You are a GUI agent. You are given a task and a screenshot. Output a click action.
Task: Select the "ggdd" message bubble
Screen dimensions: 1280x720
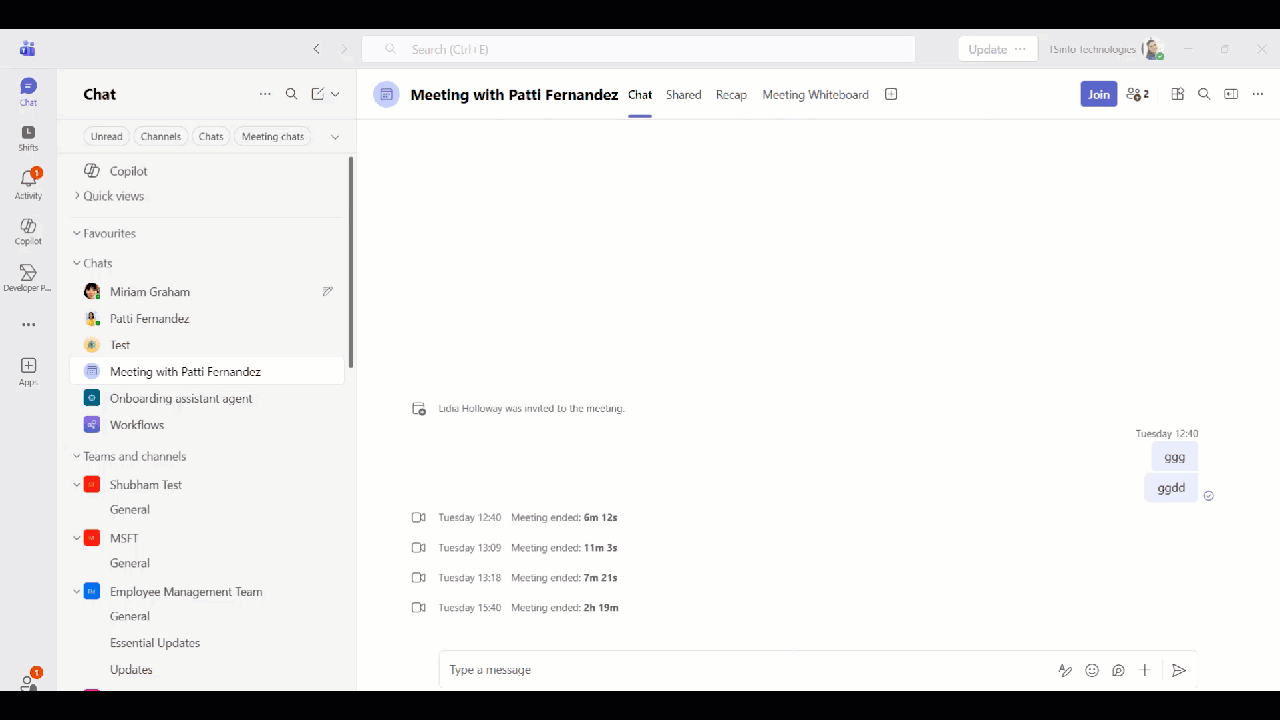(x=1171, y=488)
